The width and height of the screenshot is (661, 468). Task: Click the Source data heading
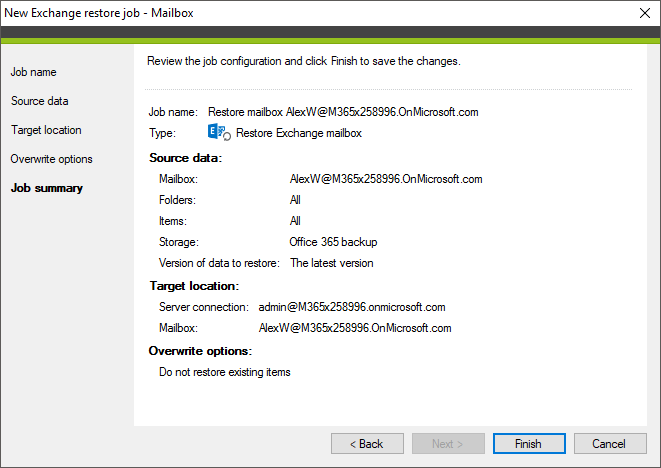click(185, 158)
